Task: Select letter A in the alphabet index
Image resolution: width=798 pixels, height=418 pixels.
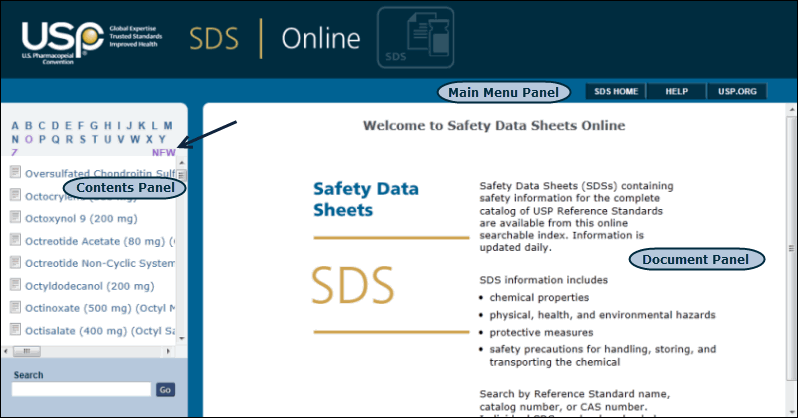Action: pos(15,126)
